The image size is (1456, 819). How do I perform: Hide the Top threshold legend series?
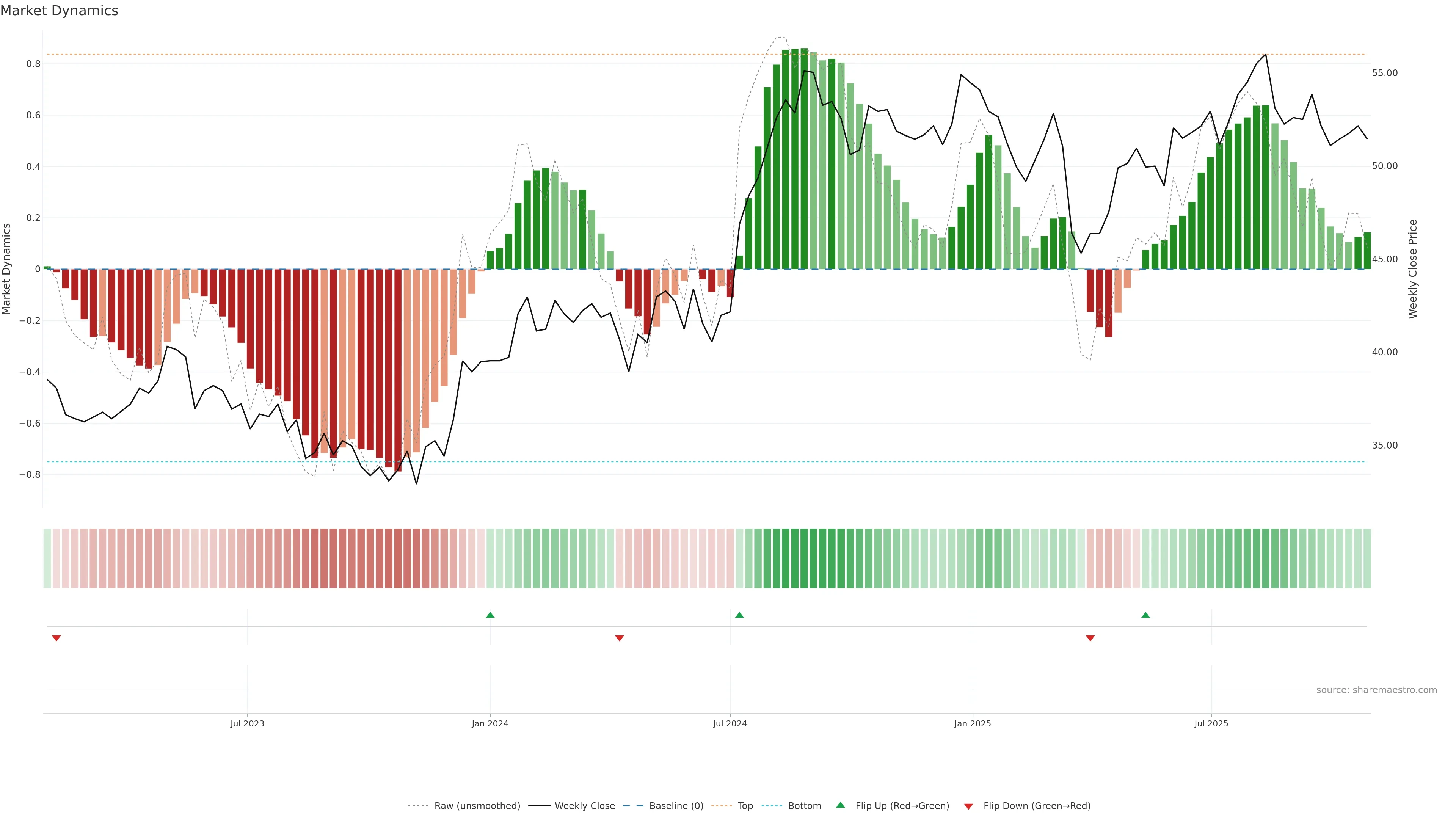(745, 806)
